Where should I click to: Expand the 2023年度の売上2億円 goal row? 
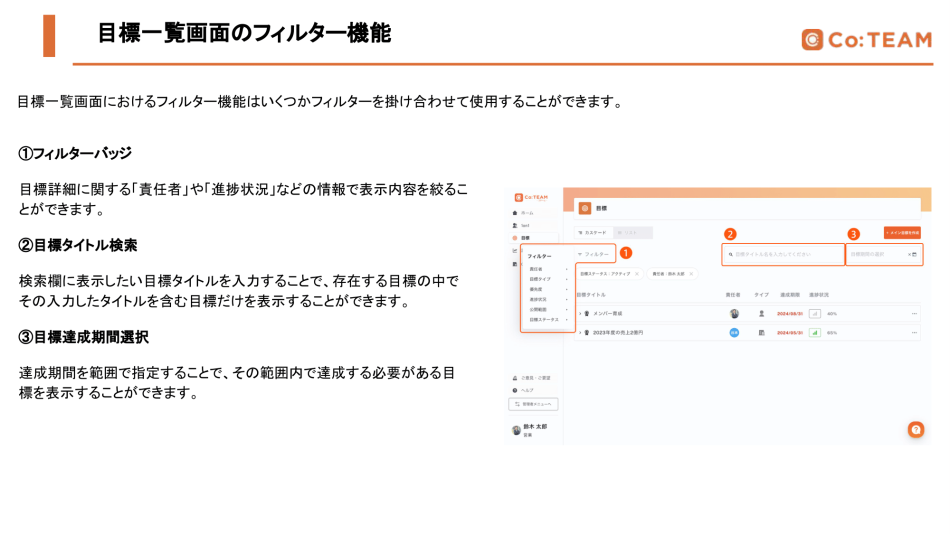click(580, 332)
